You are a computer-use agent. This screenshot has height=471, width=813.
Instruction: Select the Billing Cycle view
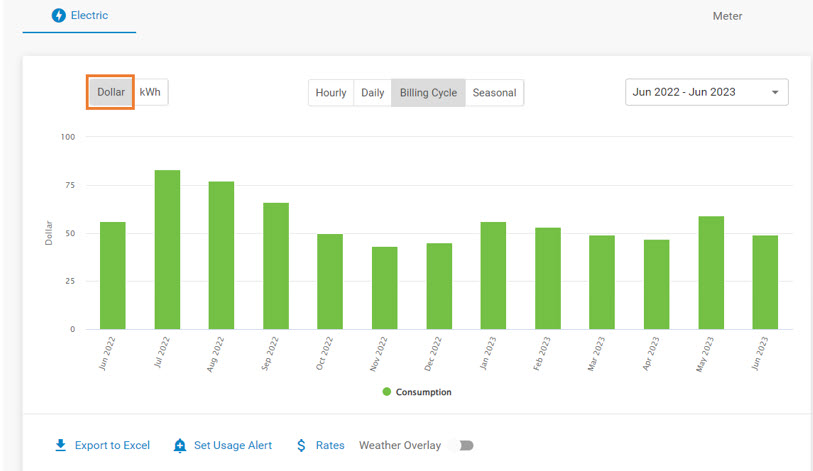428,93
